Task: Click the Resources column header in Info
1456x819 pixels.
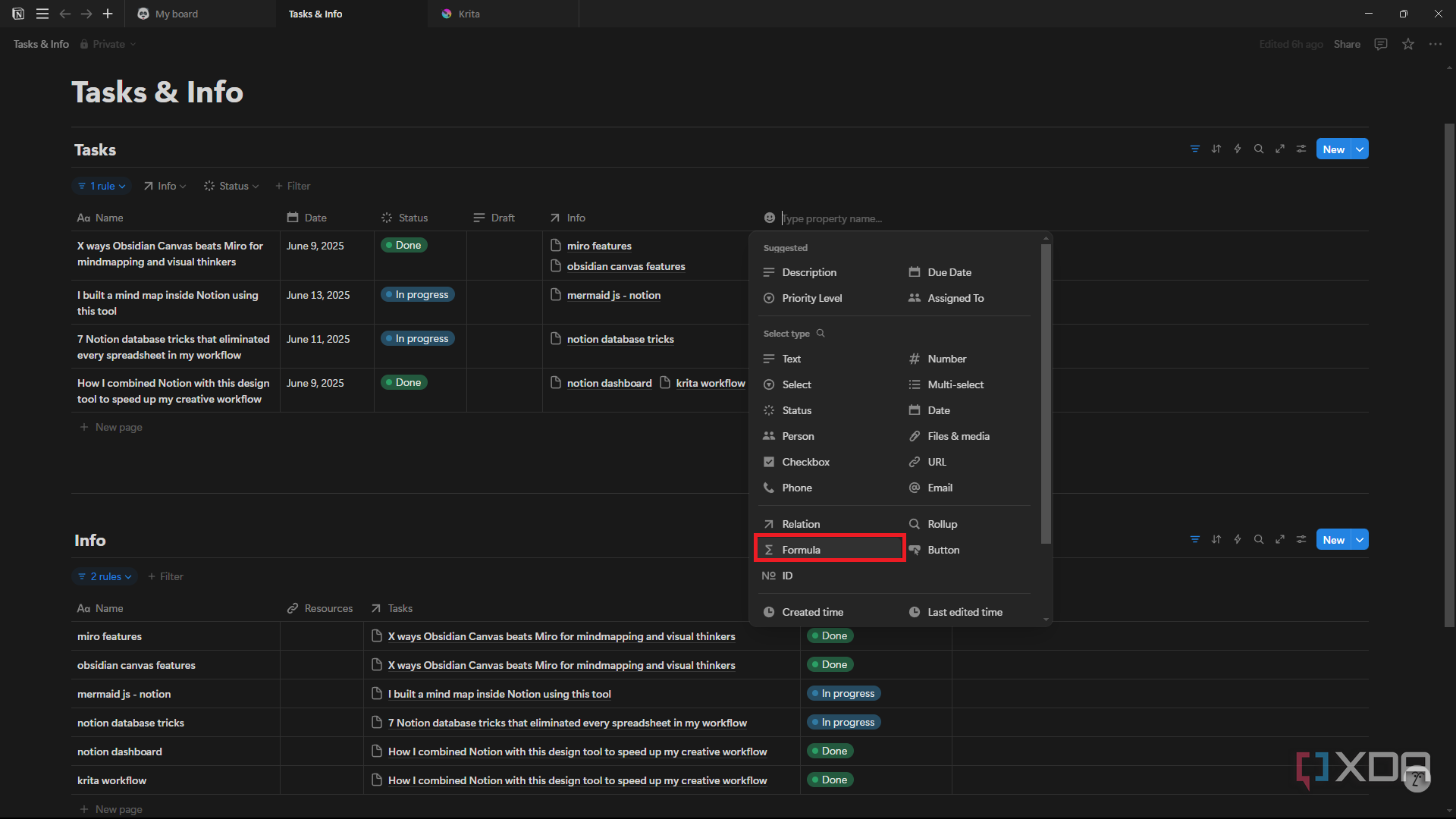Action: 320,608
